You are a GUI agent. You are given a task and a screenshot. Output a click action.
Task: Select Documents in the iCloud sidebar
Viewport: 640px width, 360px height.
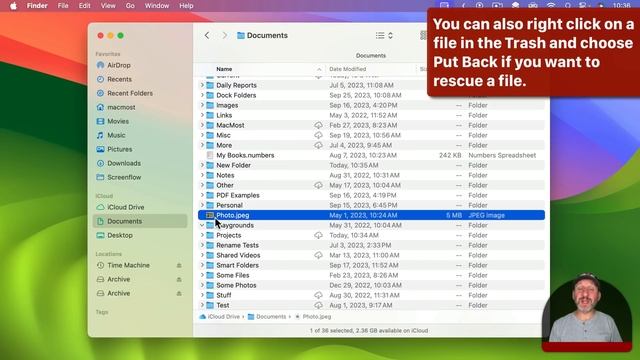(x=140, y=221)
